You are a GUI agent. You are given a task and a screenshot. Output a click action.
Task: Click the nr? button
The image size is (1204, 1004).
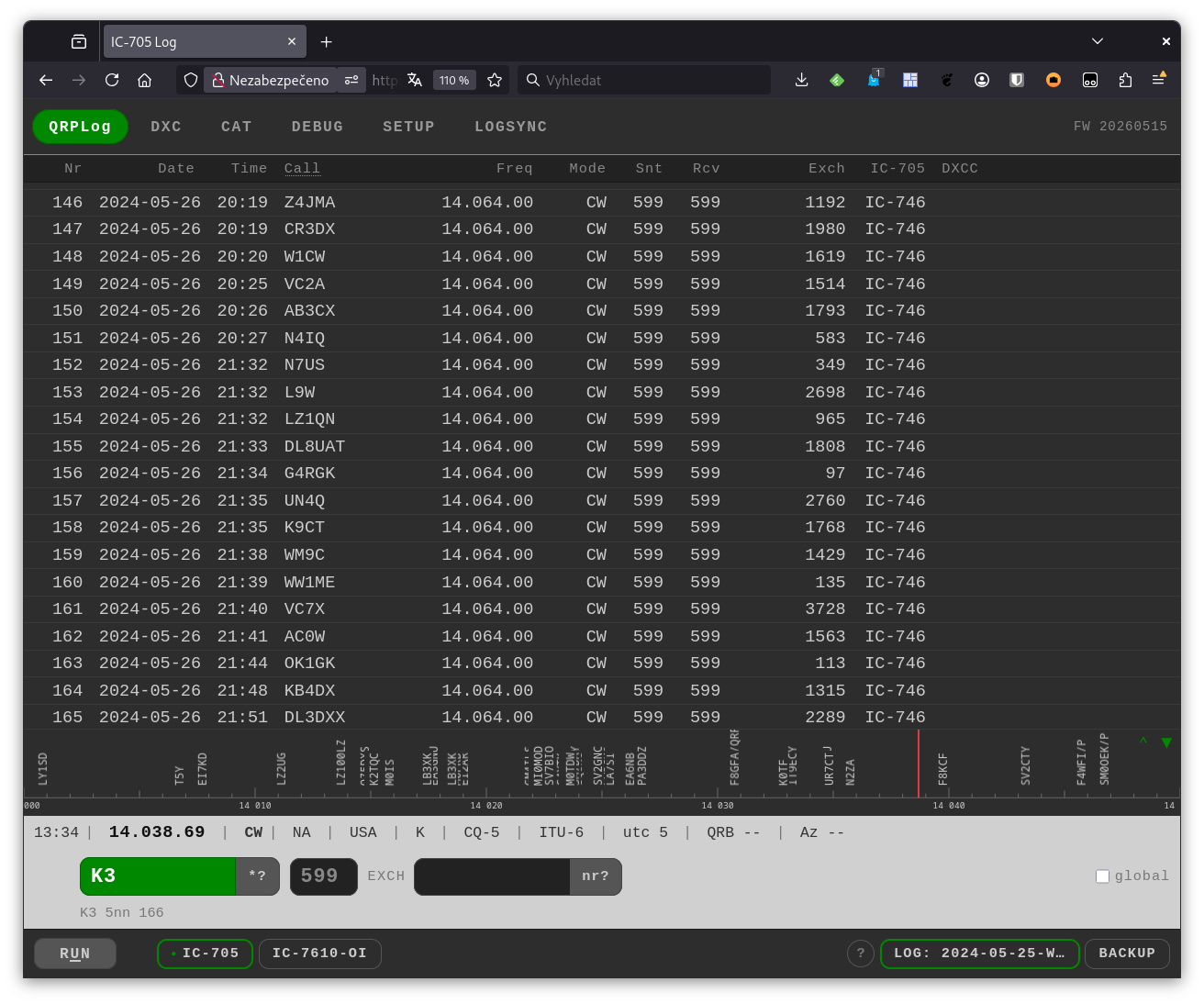click(x=596, y=876)
